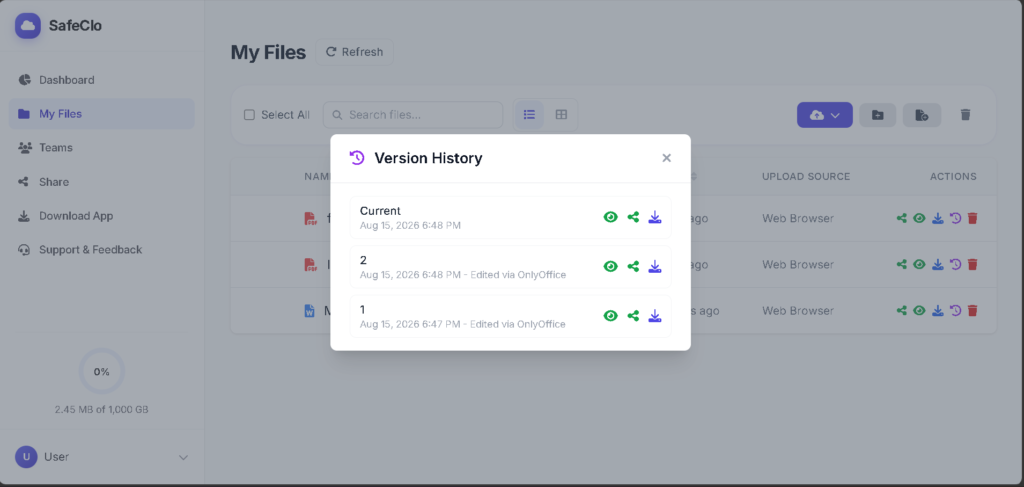Tick the Select All checkbox
The image size is (1024, 487).
(x=249, y=115)
